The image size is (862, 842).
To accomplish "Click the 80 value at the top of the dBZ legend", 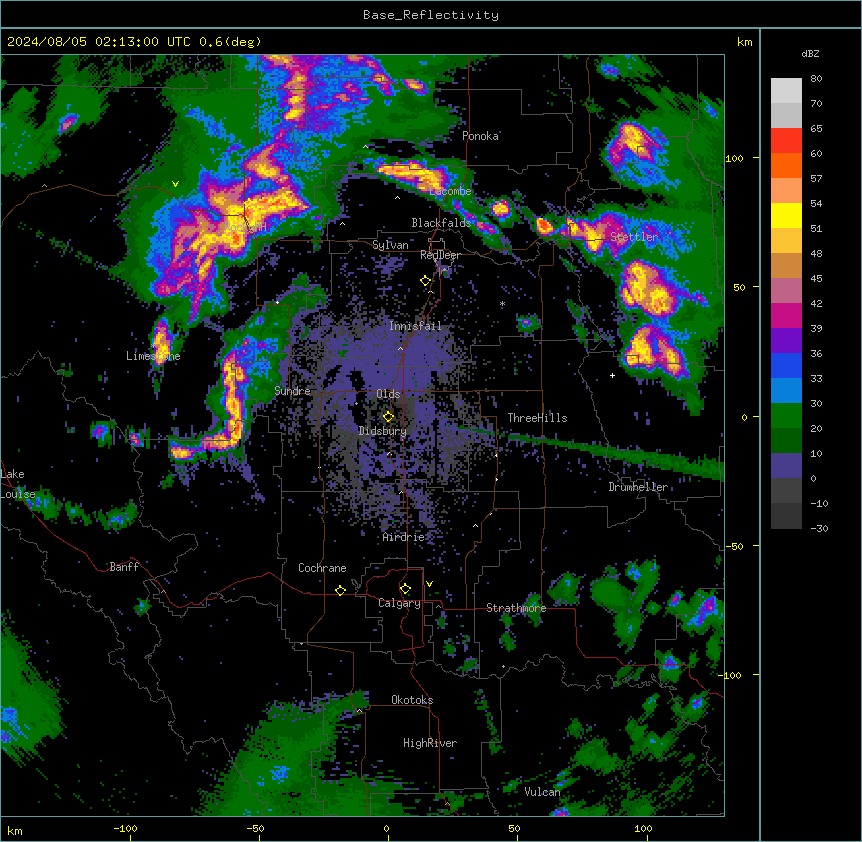I will pos(816,79).
